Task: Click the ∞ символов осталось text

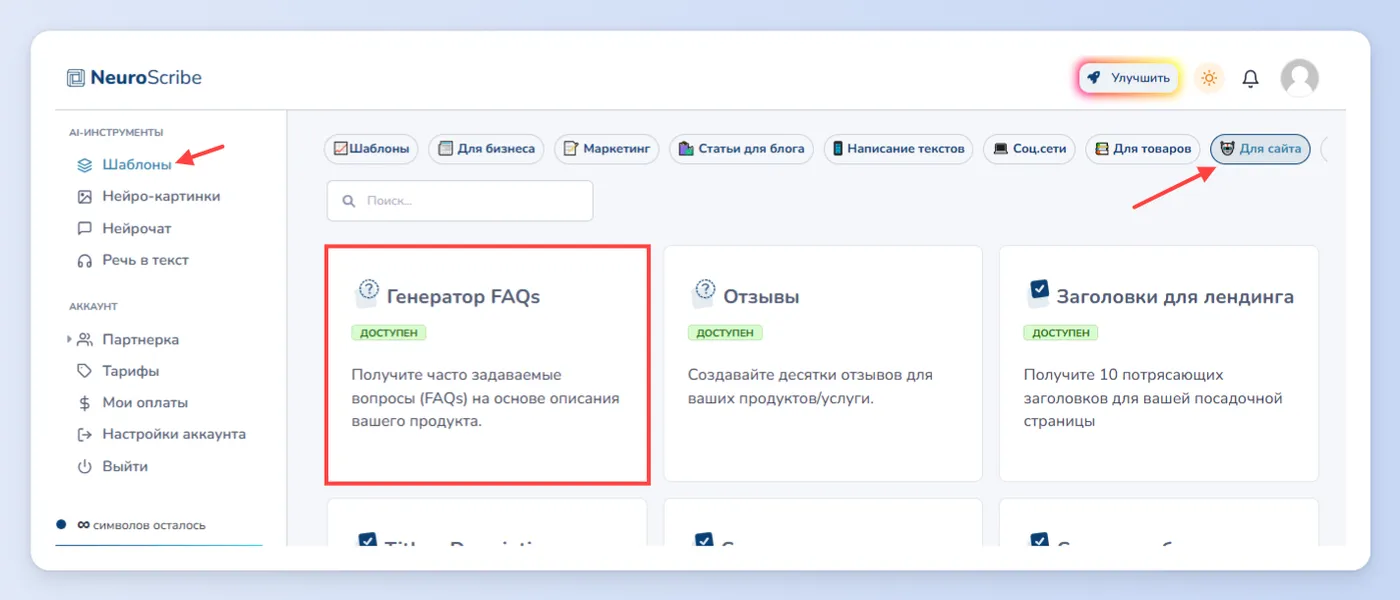Action: 141,525
